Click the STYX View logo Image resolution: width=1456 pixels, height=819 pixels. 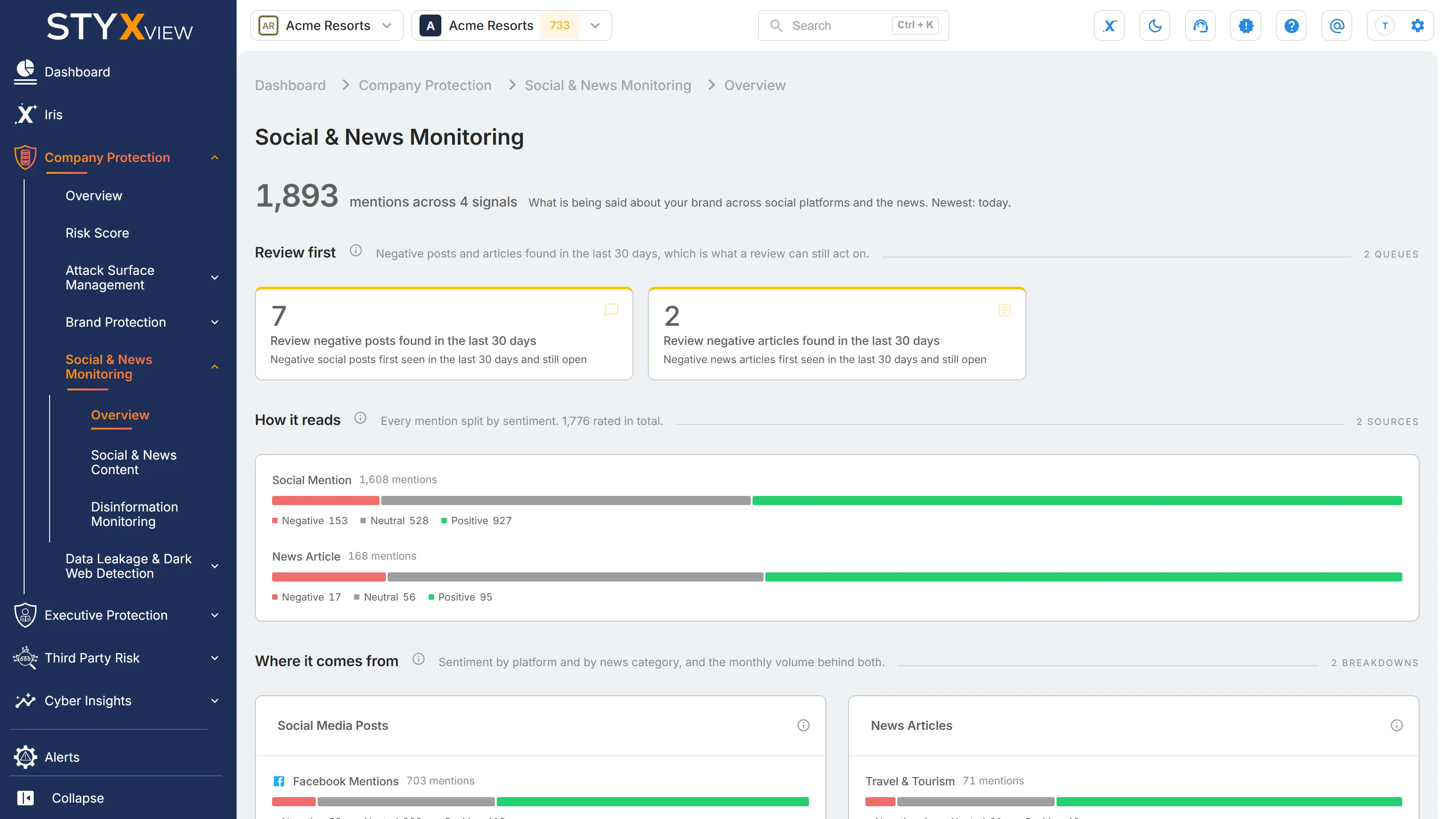click(119, 26)
